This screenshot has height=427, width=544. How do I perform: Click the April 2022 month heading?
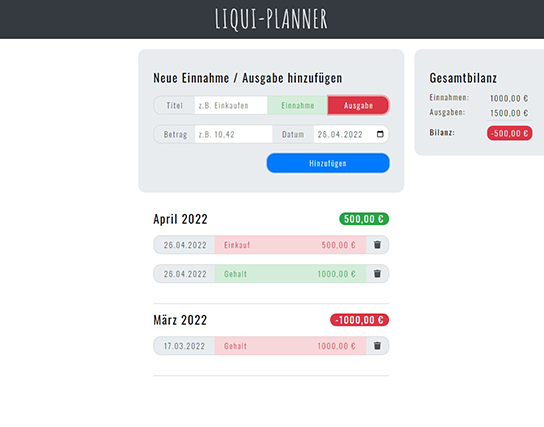pos(180,219)
